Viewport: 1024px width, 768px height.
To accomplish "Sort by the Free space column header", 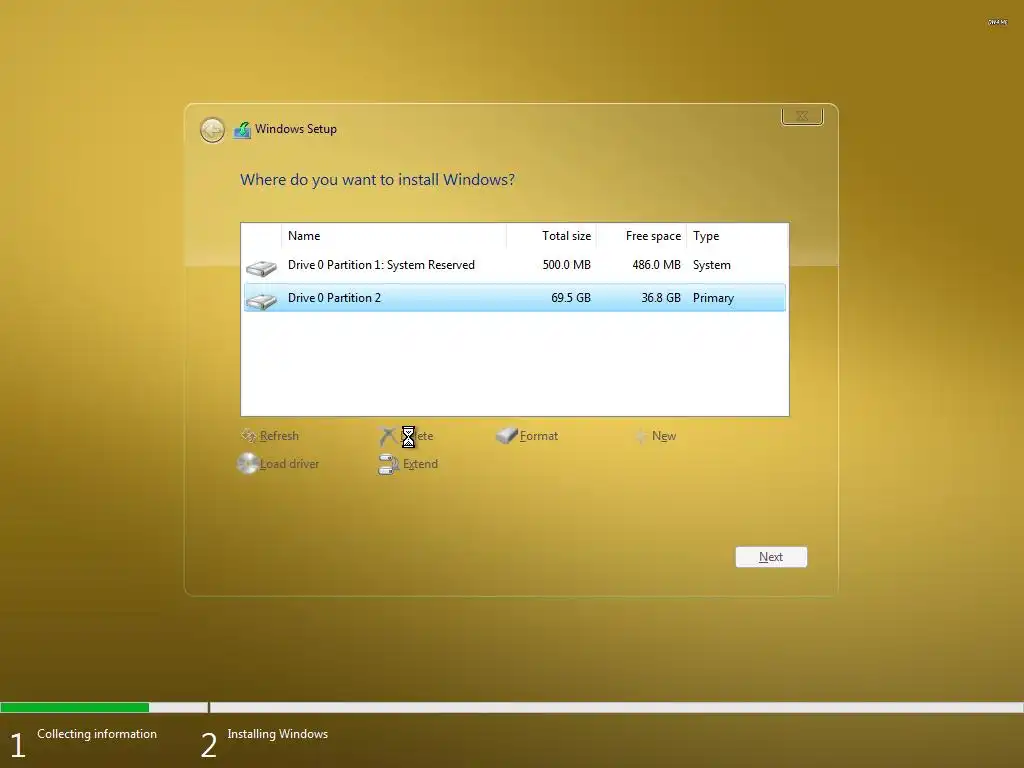I will click(x=641, y=236).
